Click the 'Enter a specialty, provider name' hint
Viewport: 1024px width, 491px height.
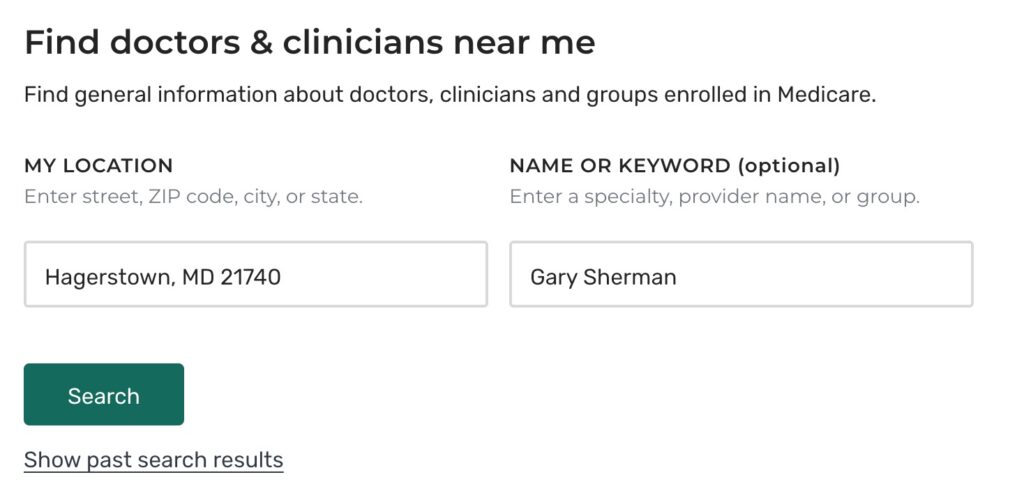714,196
